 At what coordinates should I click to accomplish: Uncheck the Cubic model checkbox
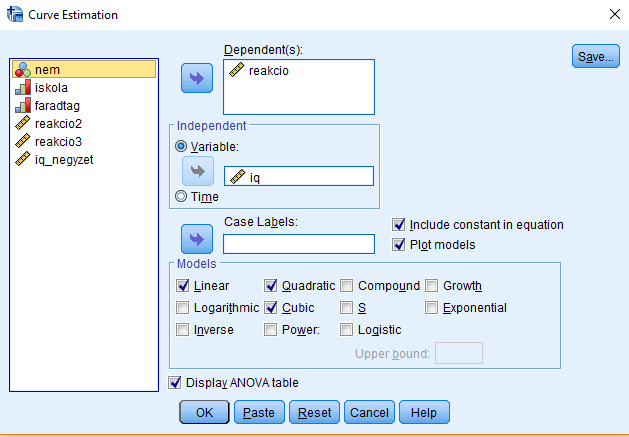click(x=271, y=308)
